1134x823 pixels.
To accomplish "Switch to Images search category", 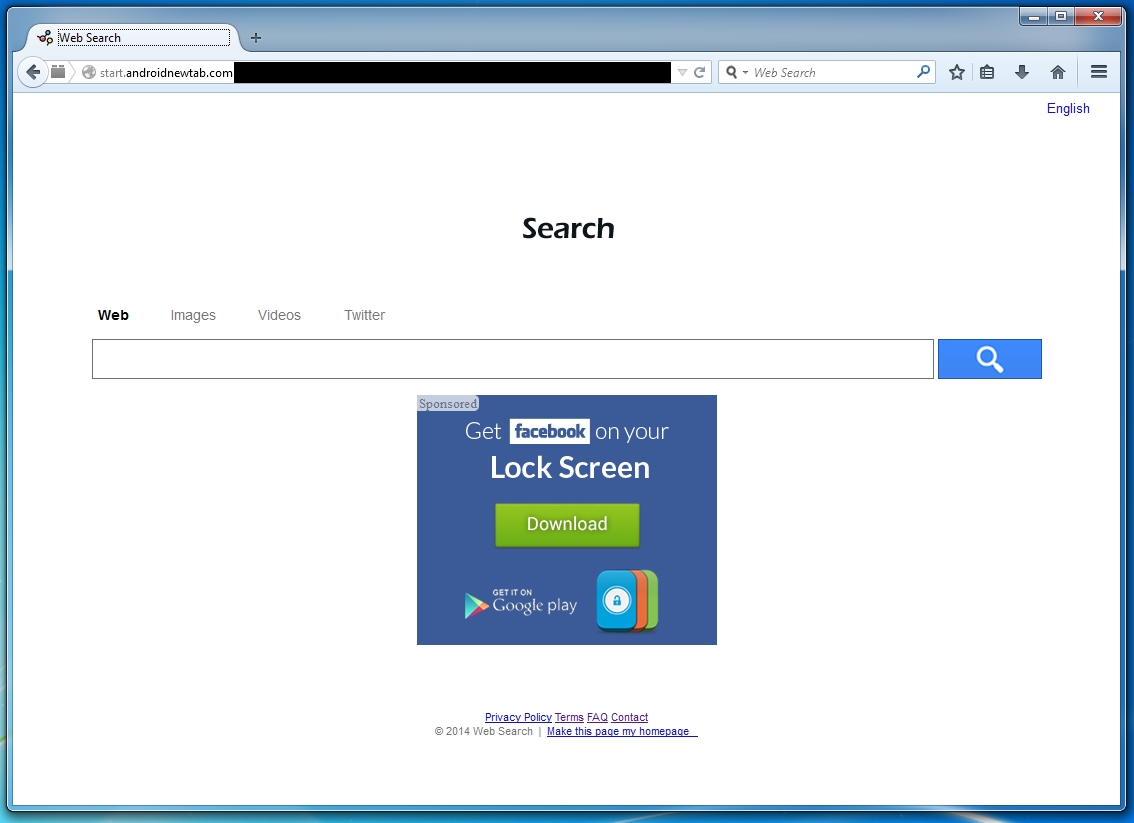I will 193,315.
